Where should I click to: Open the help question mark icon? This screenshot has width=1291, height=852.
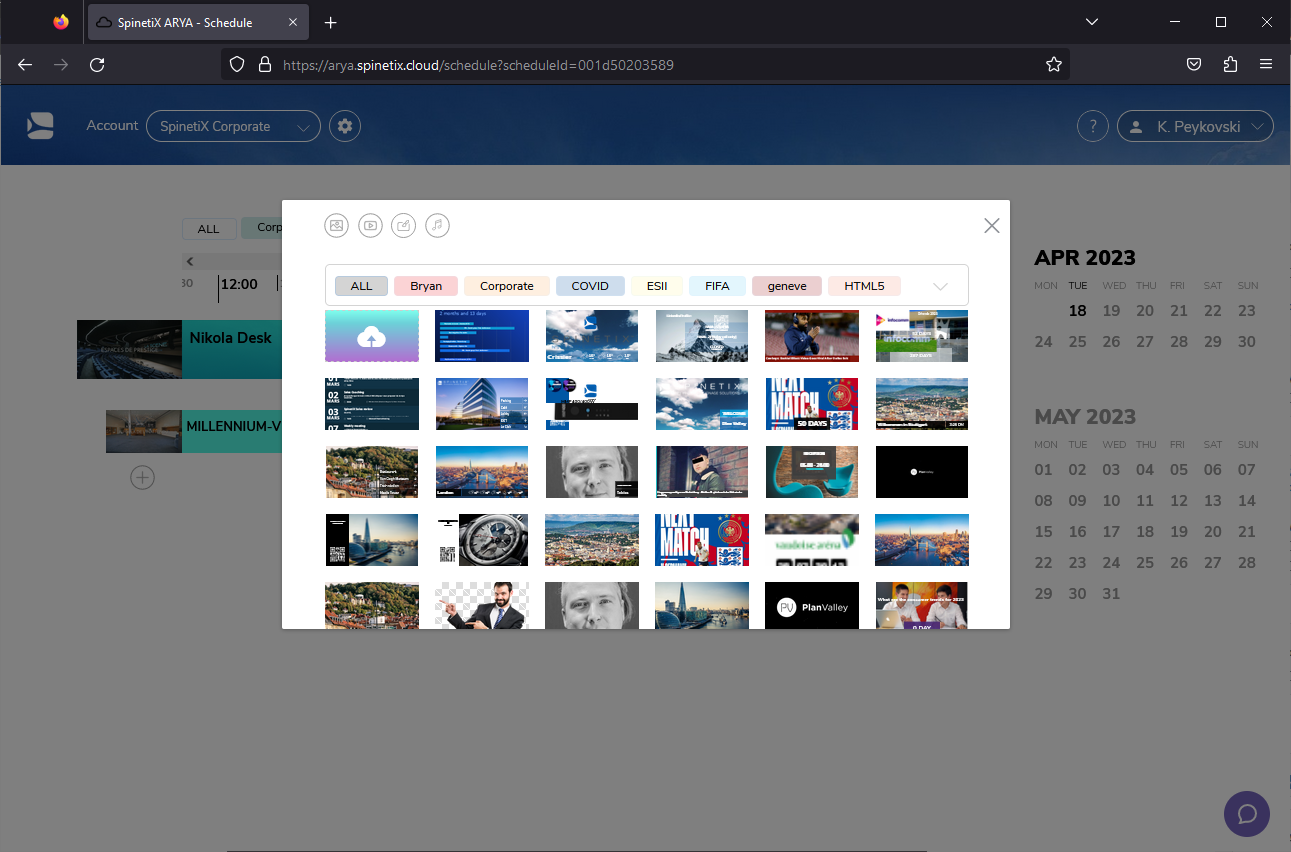coord(1093,126)
